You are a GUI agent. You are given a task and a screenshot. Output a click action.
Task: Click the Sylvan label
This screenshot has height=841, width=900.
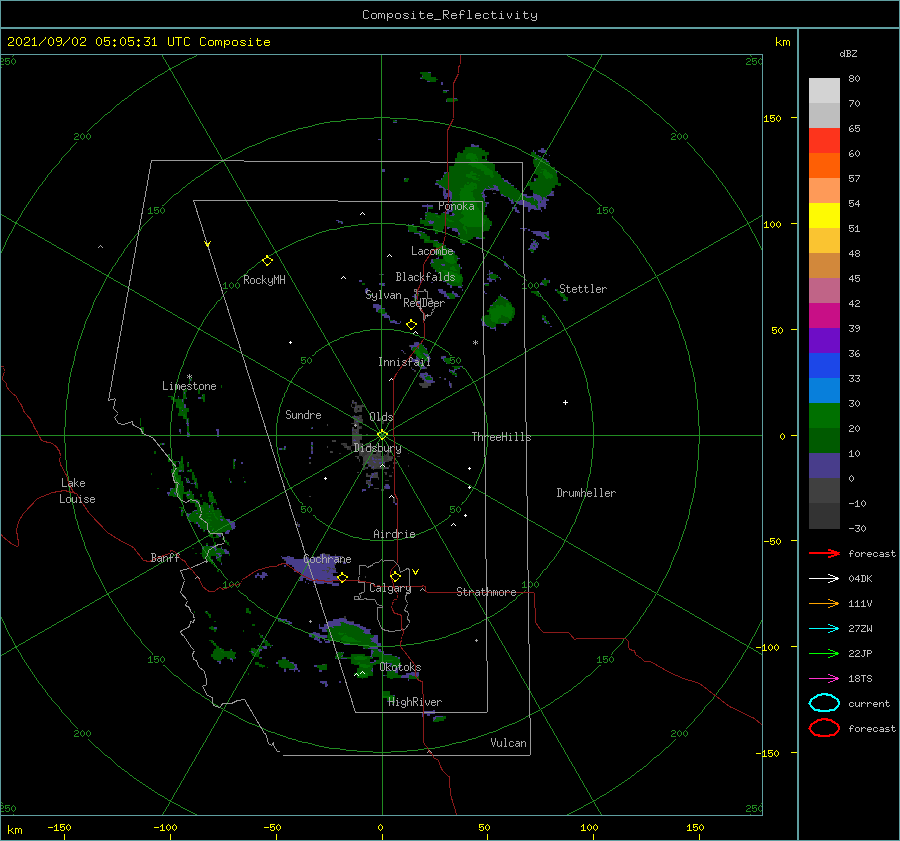[x=383, y=295]
